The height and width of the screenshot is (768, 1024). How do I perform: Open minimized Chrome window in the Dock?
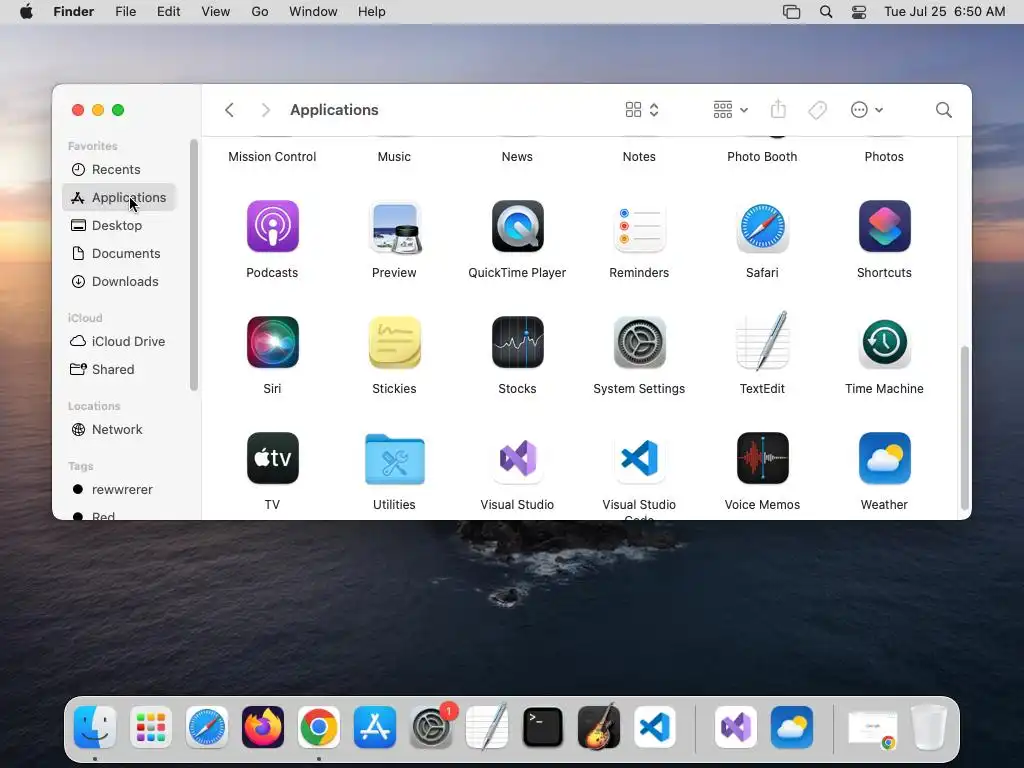pyautogui.click(x=872, y=728)
